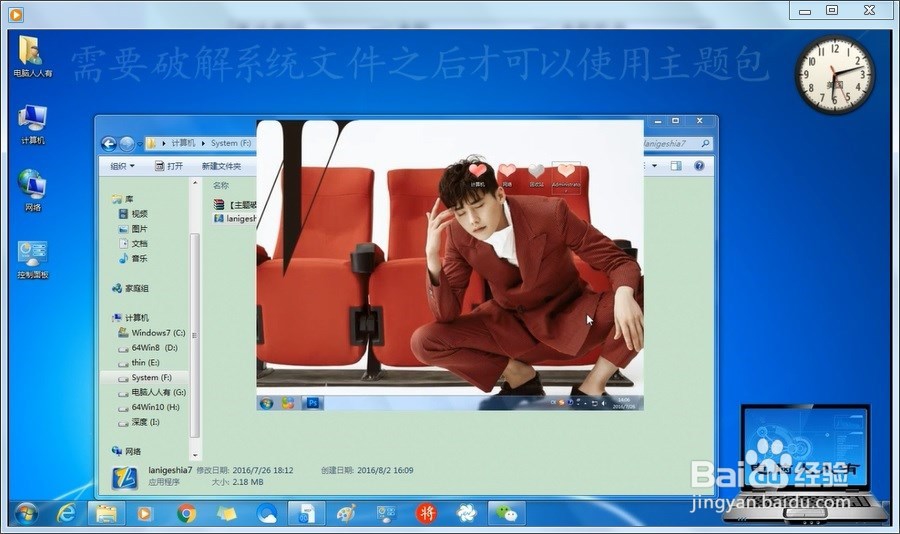The width and height of the screenshot is (900, 534).
Task: Click the orange player icon in outer title bar
Action: coord(16,14)
